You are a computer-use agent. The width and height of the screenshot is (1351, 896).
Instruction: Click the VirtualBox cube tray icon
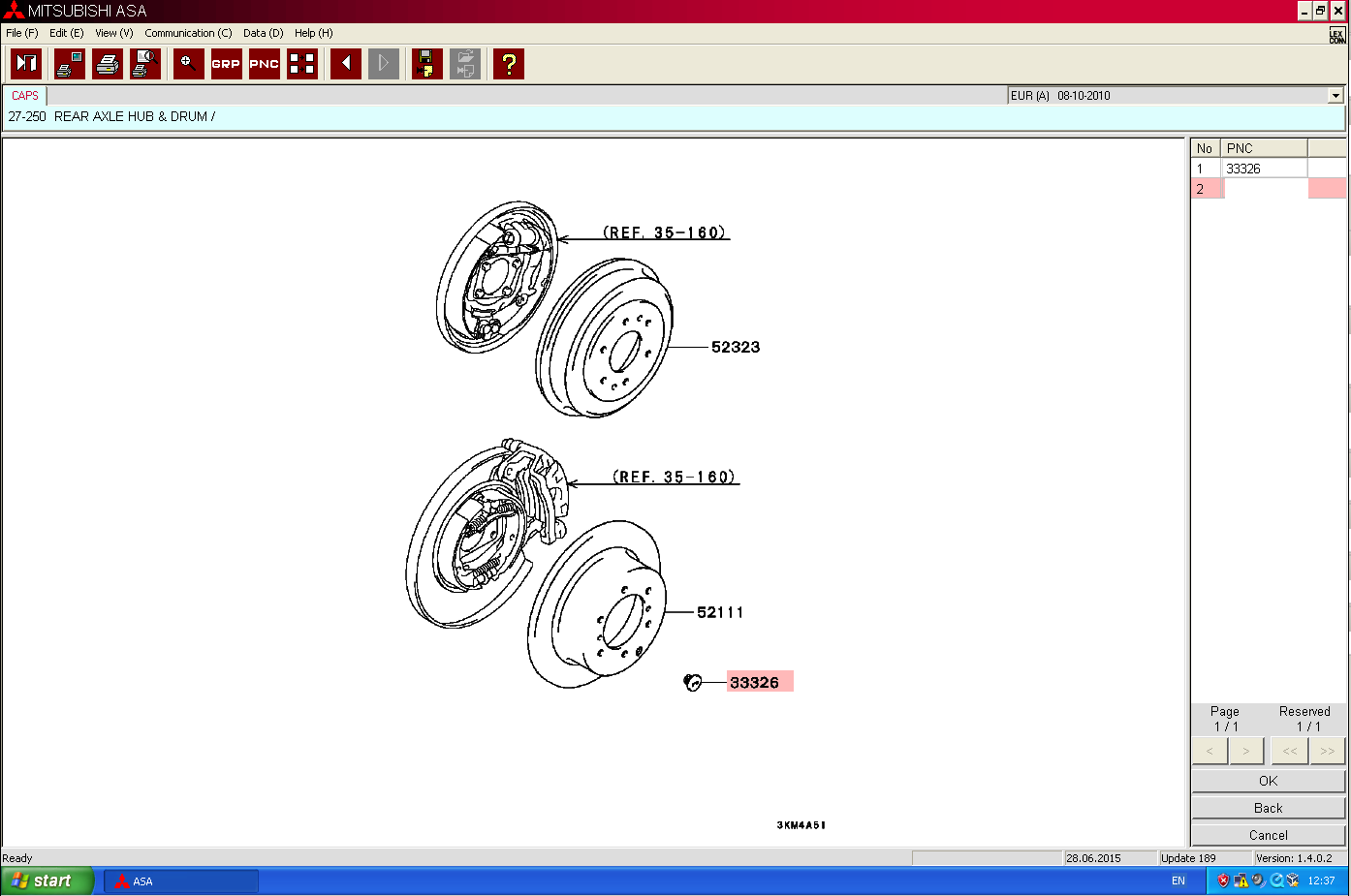[x=1293, y=881]
